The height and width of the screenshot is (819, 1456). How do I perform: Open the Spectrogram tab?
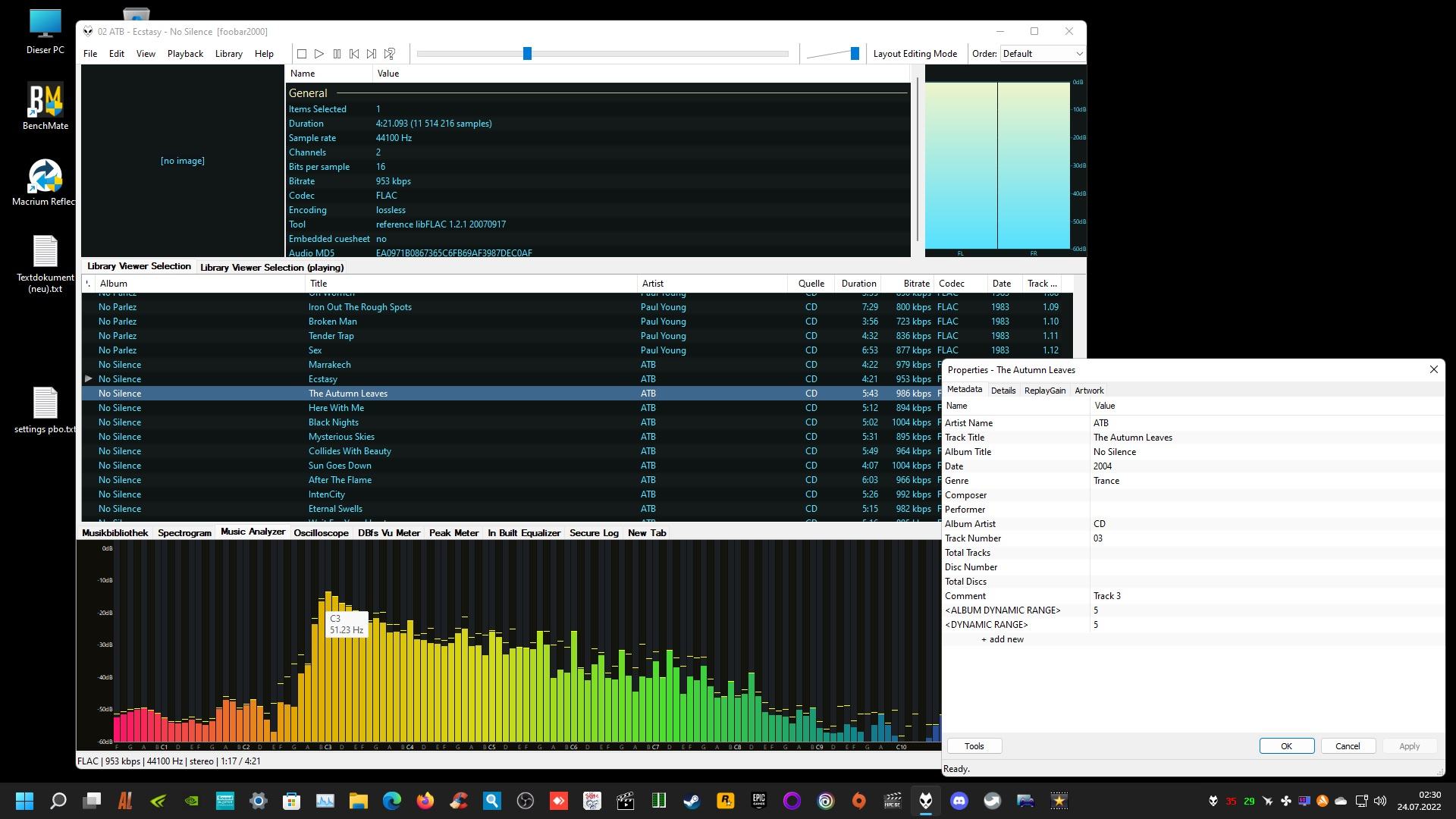point(184,533)
